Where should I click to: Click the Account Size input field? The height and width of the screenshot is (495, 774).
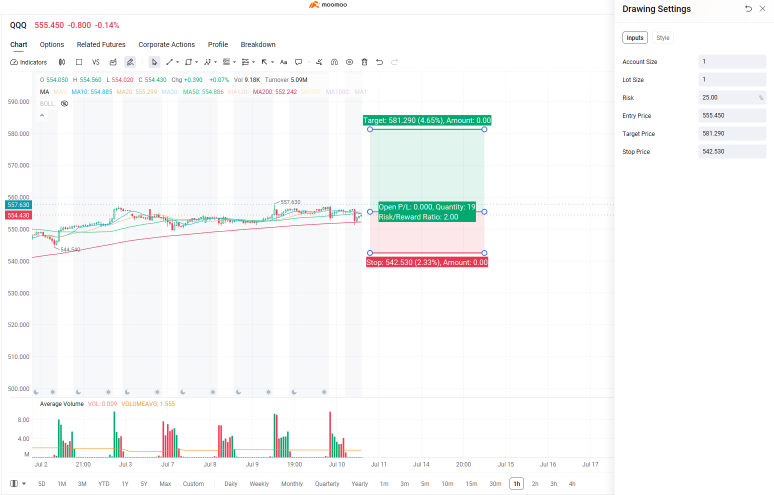point(733,62)
